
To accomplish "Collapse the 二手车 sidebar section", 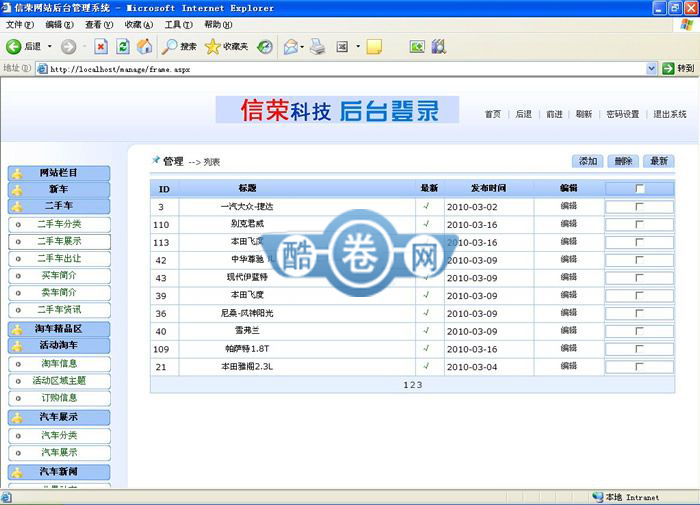I will pos(59,206).
